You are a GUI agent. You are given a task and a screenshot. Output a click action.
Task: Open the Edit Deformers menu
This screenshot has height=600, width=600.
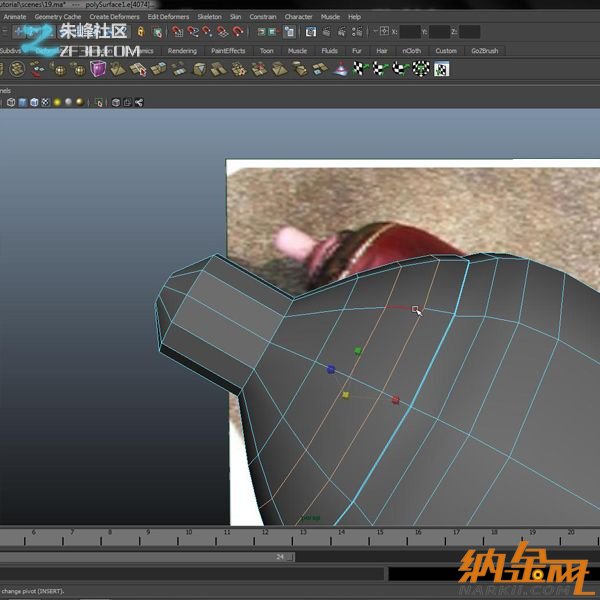167,17
